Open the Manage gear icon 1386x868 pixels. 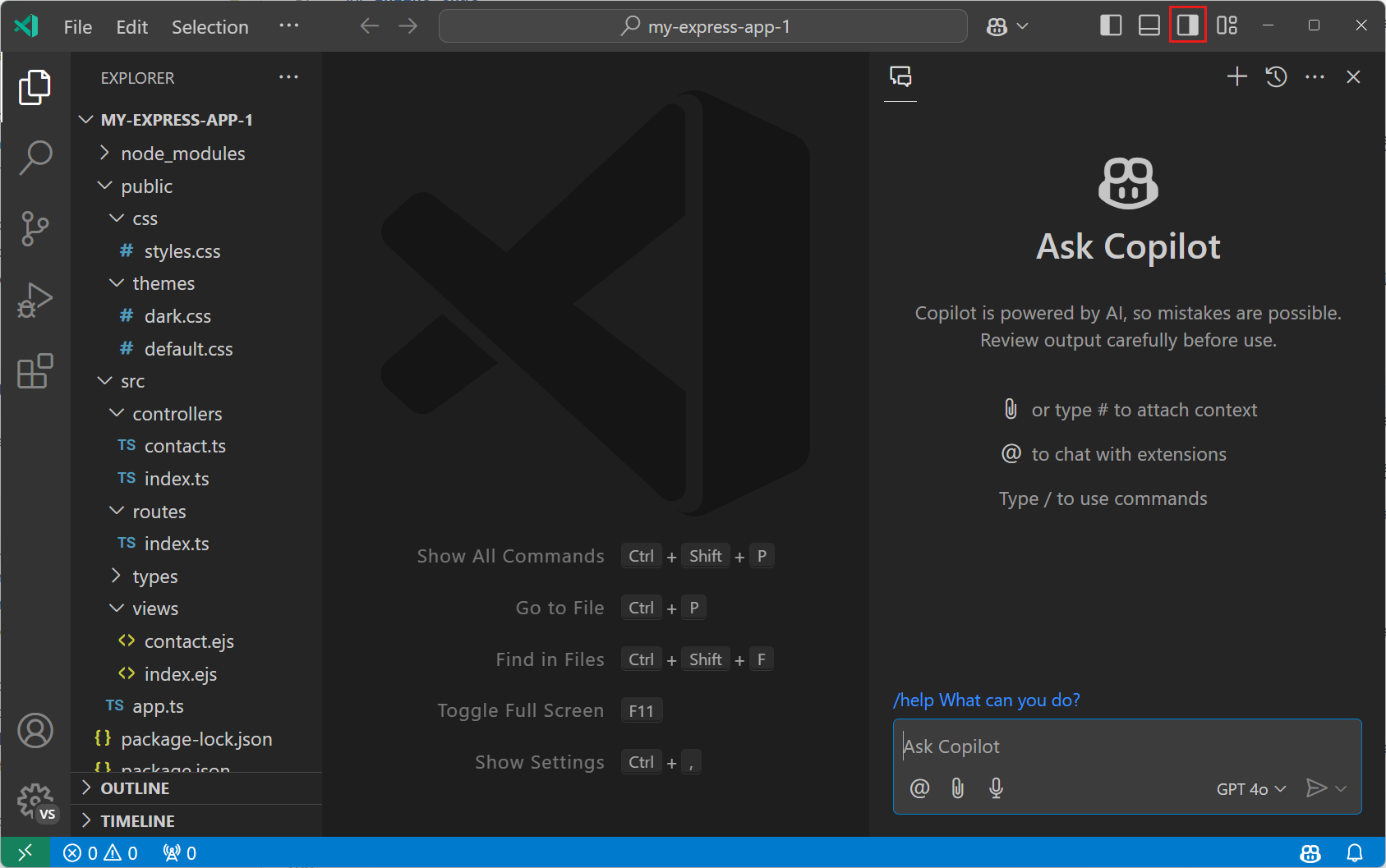point(35,799)
